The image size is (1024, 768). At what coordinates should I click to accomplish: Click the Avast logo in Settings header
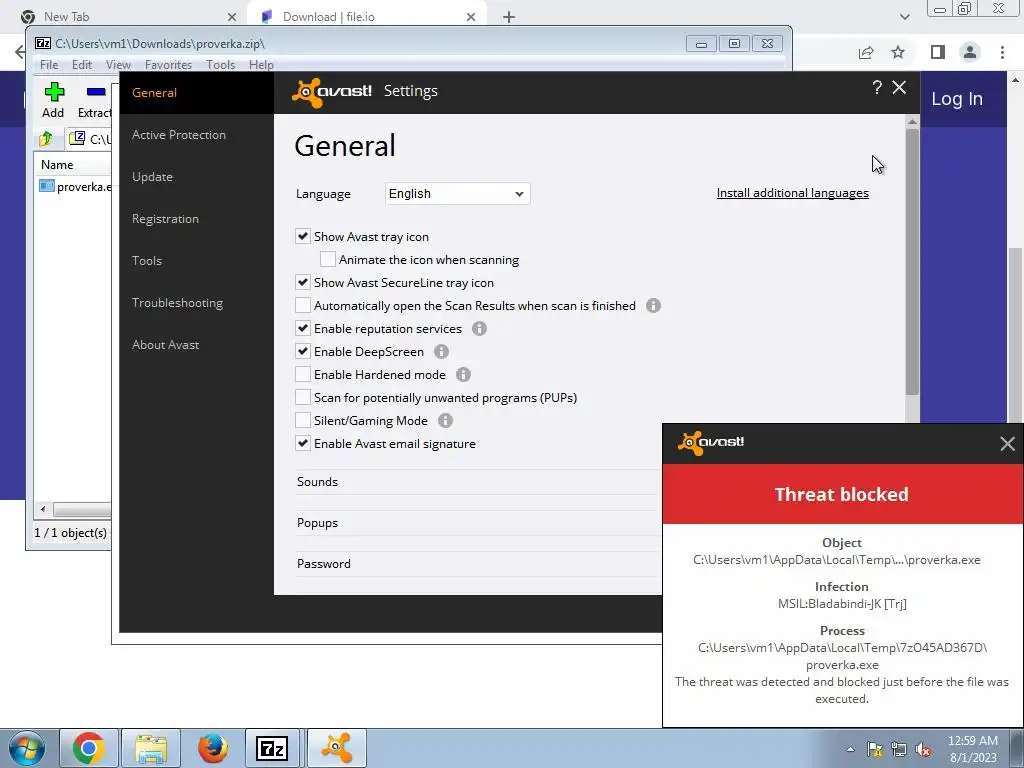point(332,92)
